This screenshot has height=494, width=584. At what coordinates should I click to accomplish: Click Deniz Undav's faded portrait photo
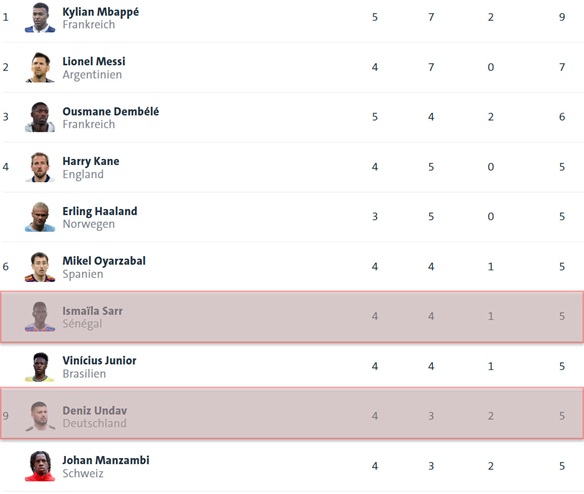[40, 417]
